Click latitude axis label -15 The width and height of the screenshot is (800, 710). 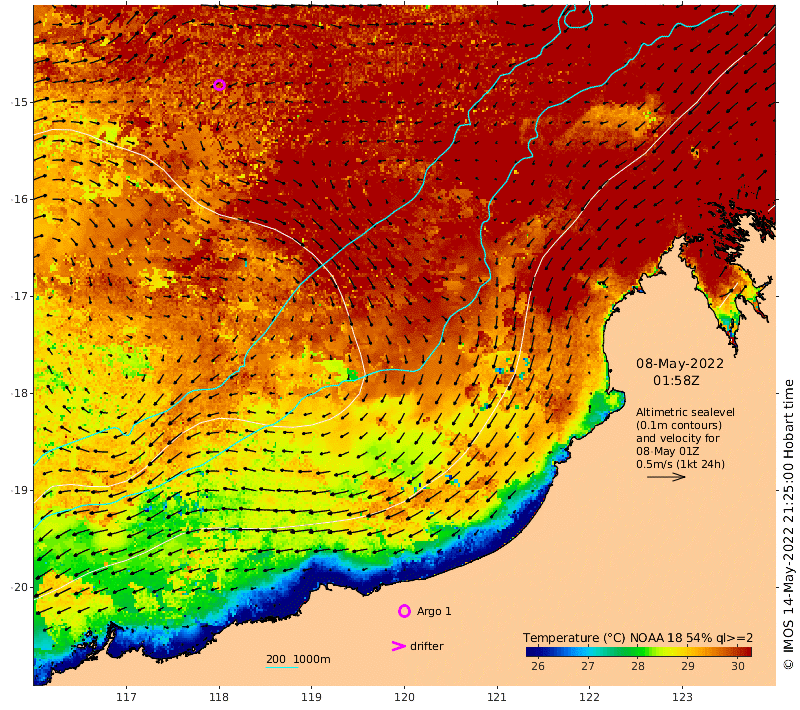point(20,102)
